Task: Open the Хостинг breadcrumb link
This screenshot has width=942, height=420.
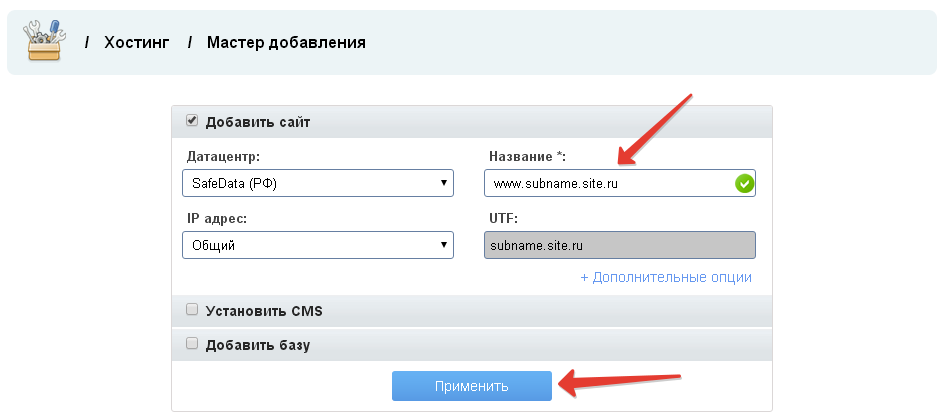Action: (x=136, y=43)
